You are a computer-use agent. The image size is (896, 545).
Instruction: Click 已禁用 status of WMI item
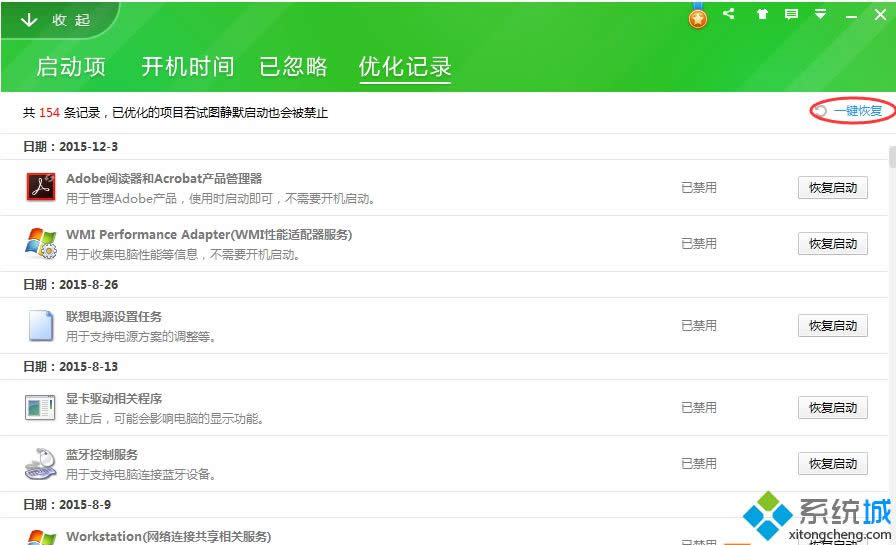coord(699,243)
